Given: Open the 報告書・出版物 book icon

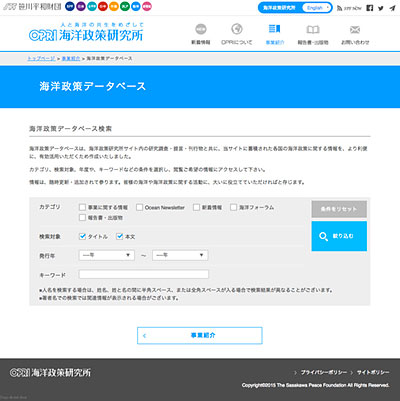Looking at the screenshot, I should tap(313, 29).
